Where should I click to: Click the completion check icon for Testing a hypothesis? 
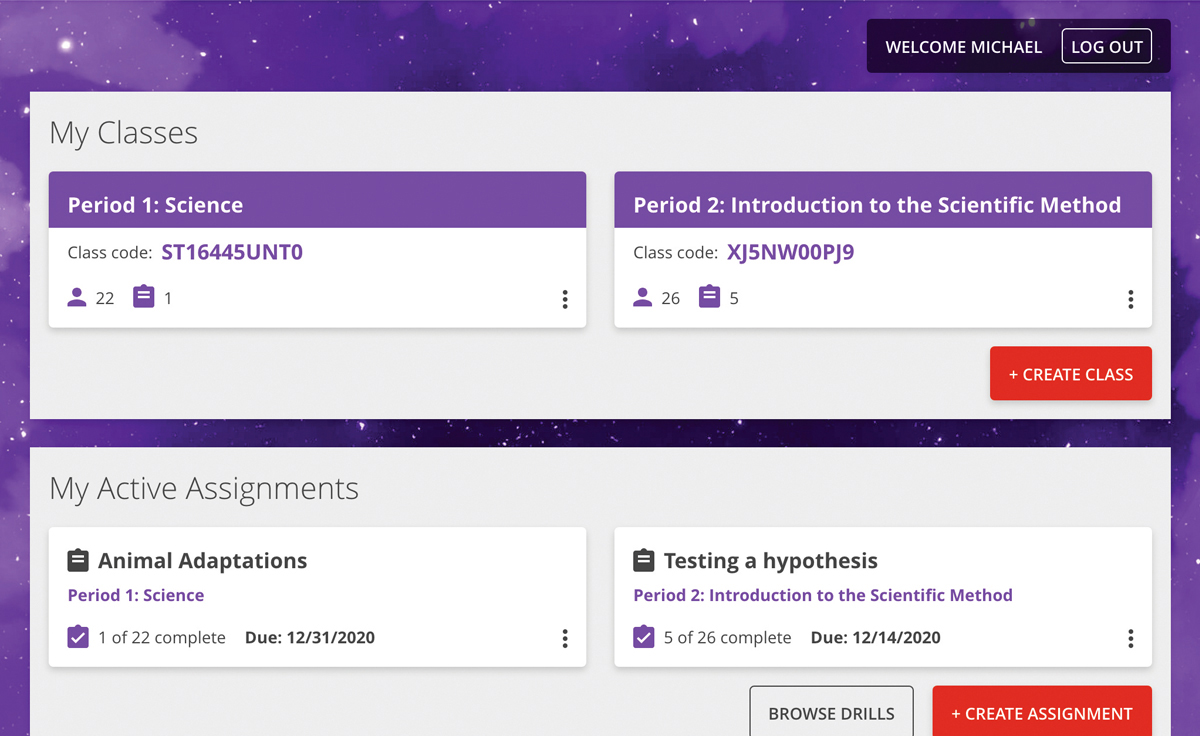[644, 637]
